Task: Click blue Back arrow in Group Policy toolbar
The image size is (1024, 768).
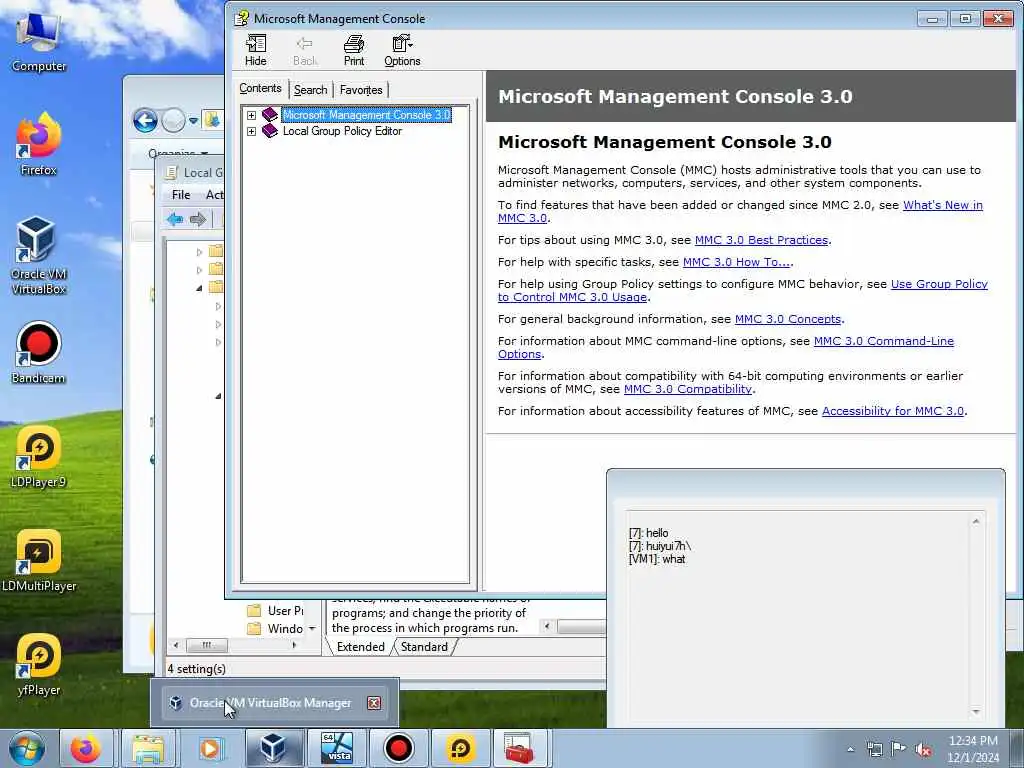Action: click(174, 219)
